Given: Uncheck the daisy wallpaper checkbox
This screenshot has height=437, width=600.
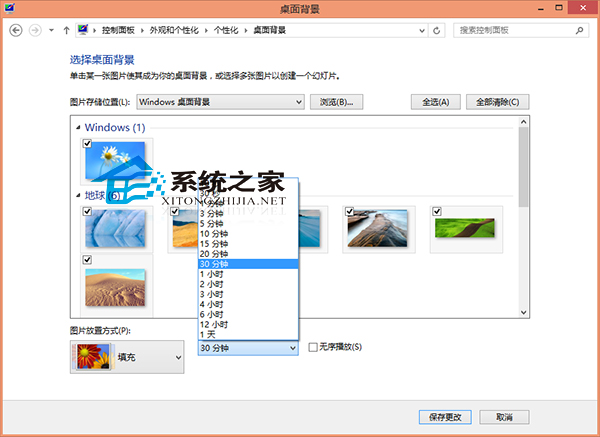Looking at the screenshot, I should (87, 143).
